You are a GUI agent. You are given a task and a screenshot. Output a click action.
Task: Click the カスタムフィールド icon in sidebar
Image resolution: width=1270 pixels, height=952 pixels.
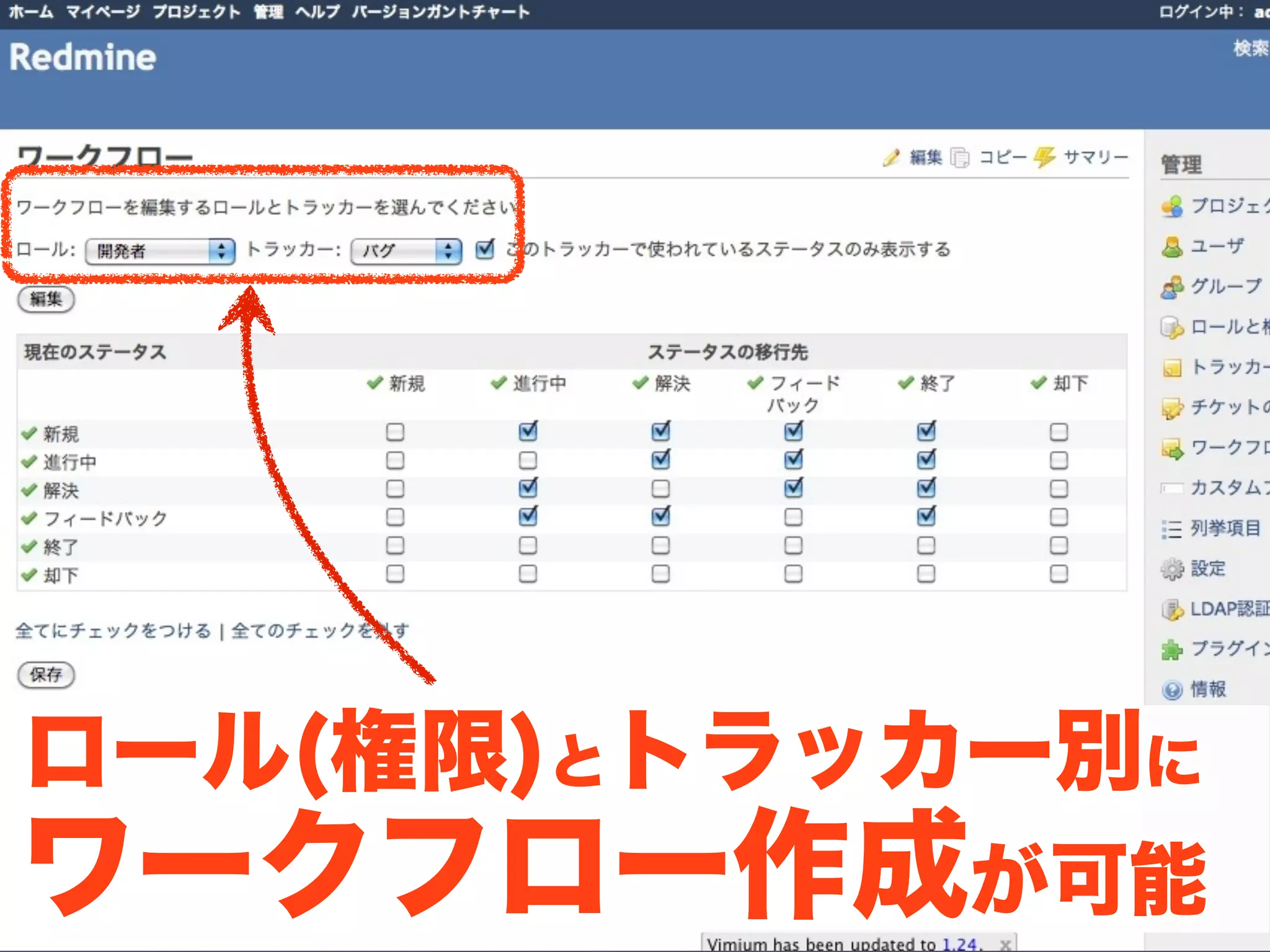[x=1172, y=488]
